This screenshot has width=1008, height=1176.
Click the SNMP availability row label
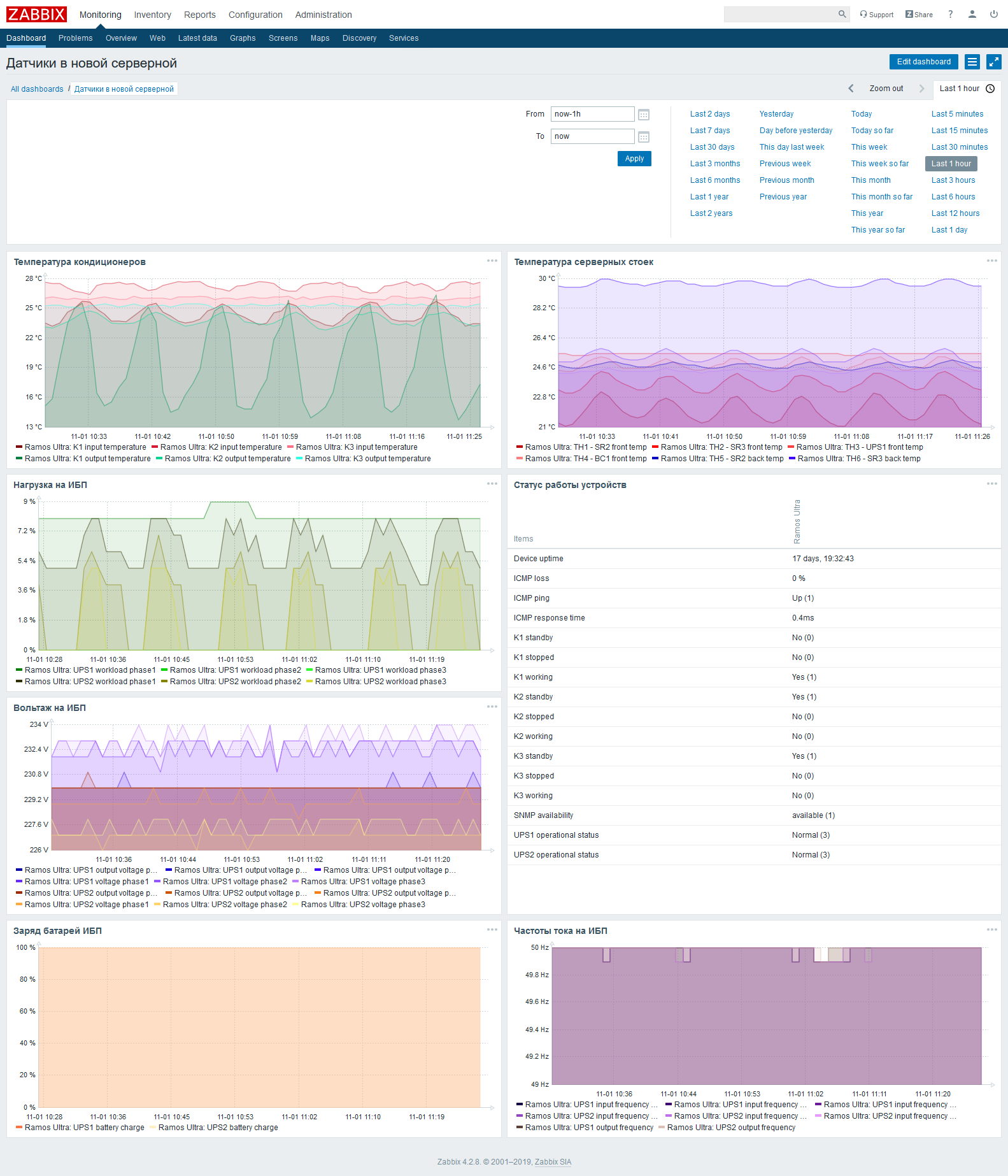[x=543, y=815]
